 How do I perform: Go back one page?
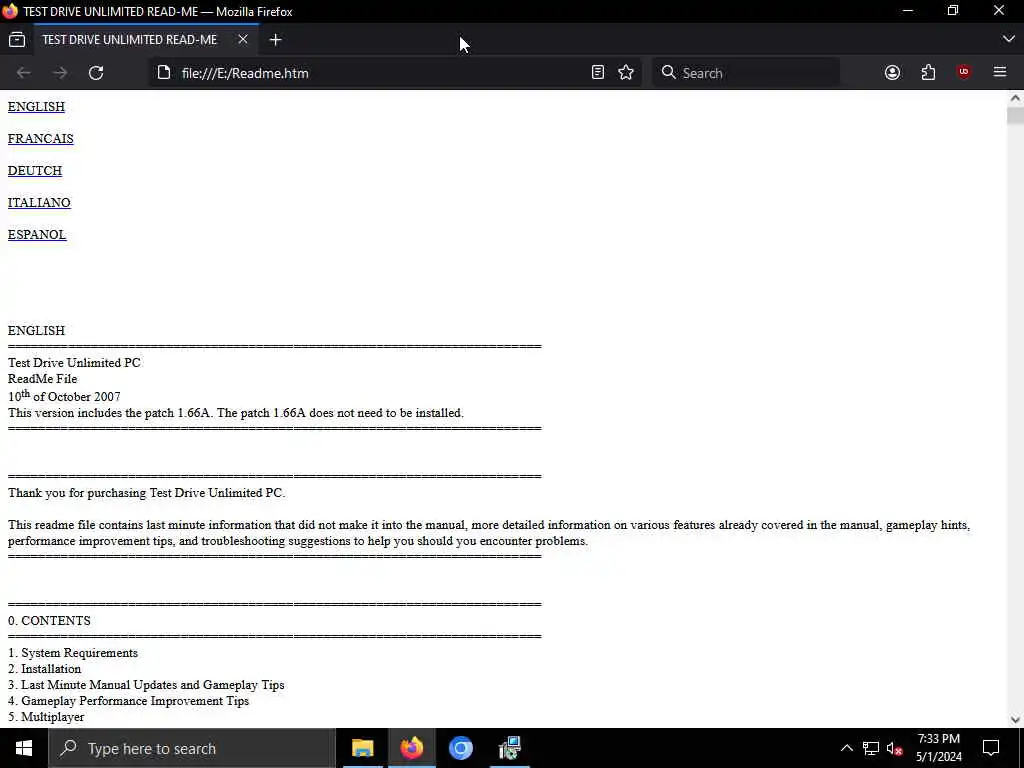coord(24,73)
